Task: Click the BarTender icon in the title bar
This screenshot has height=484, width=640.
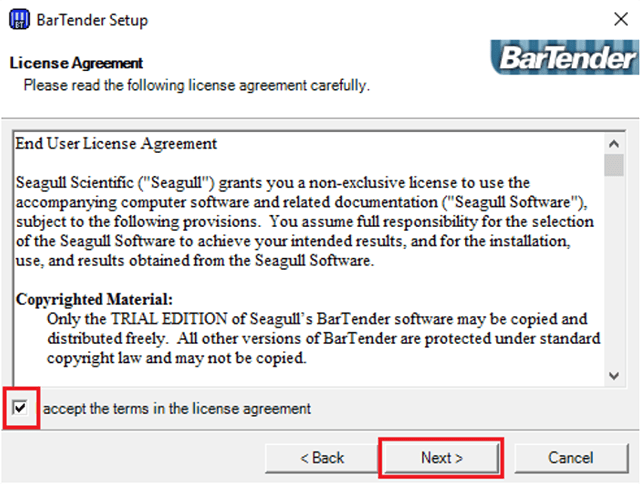Action: (18, 19)
